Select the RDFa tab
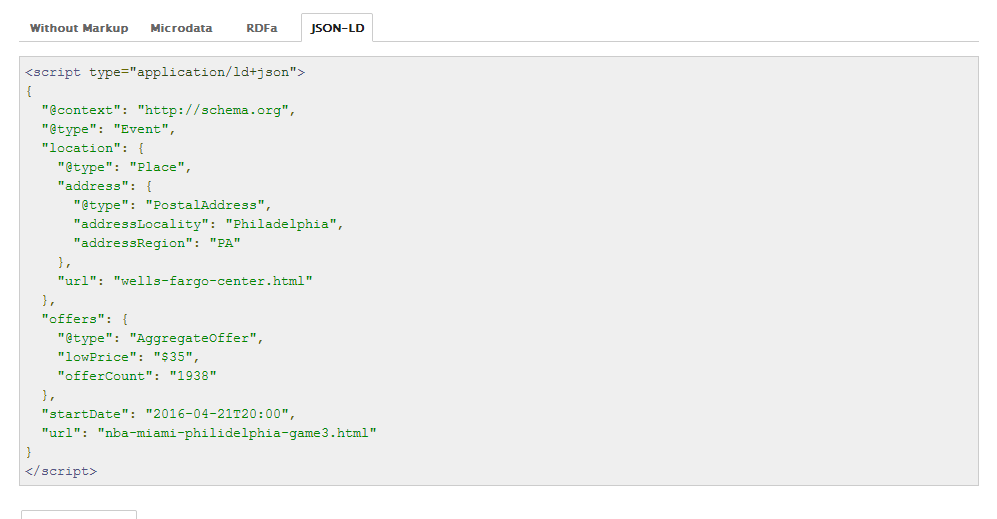Viewport: 997px width, 519px height. [261, 28]
